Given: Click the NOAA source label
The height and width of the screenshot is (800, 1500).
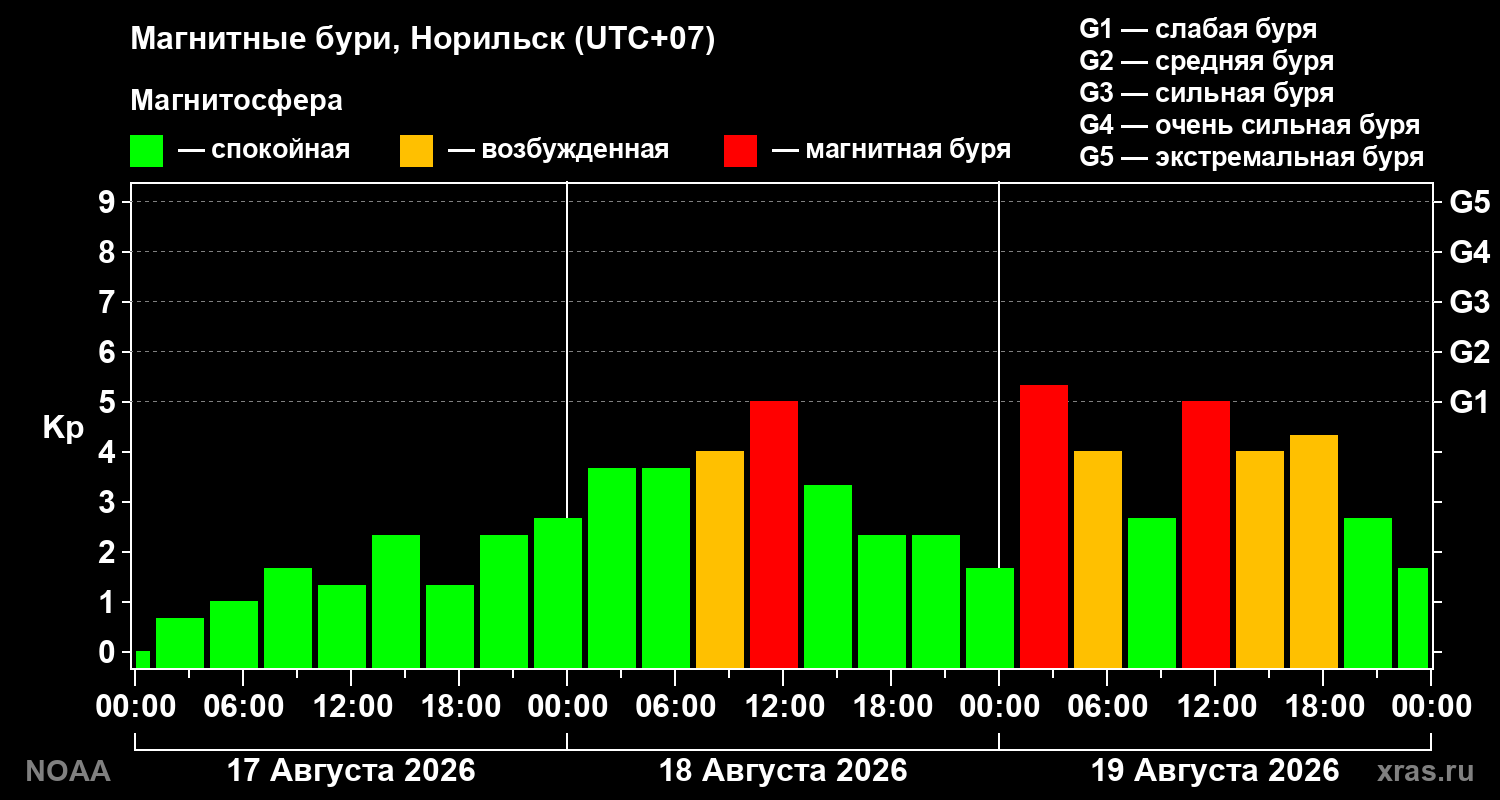Looking at the screenshot, I should pyautogui.click(x=68, y=771).
